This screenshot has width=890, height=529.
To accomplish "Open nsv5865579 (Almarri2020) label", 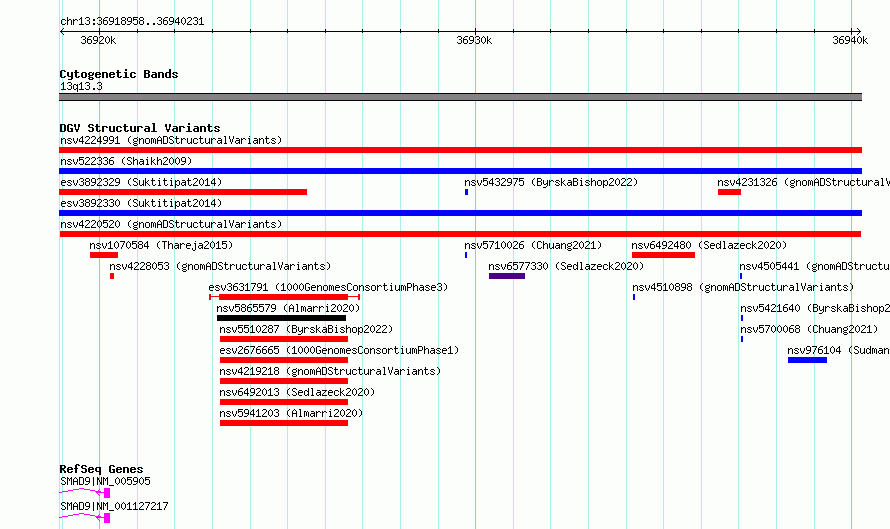I will pyautogui.click(x=288, y=308).
